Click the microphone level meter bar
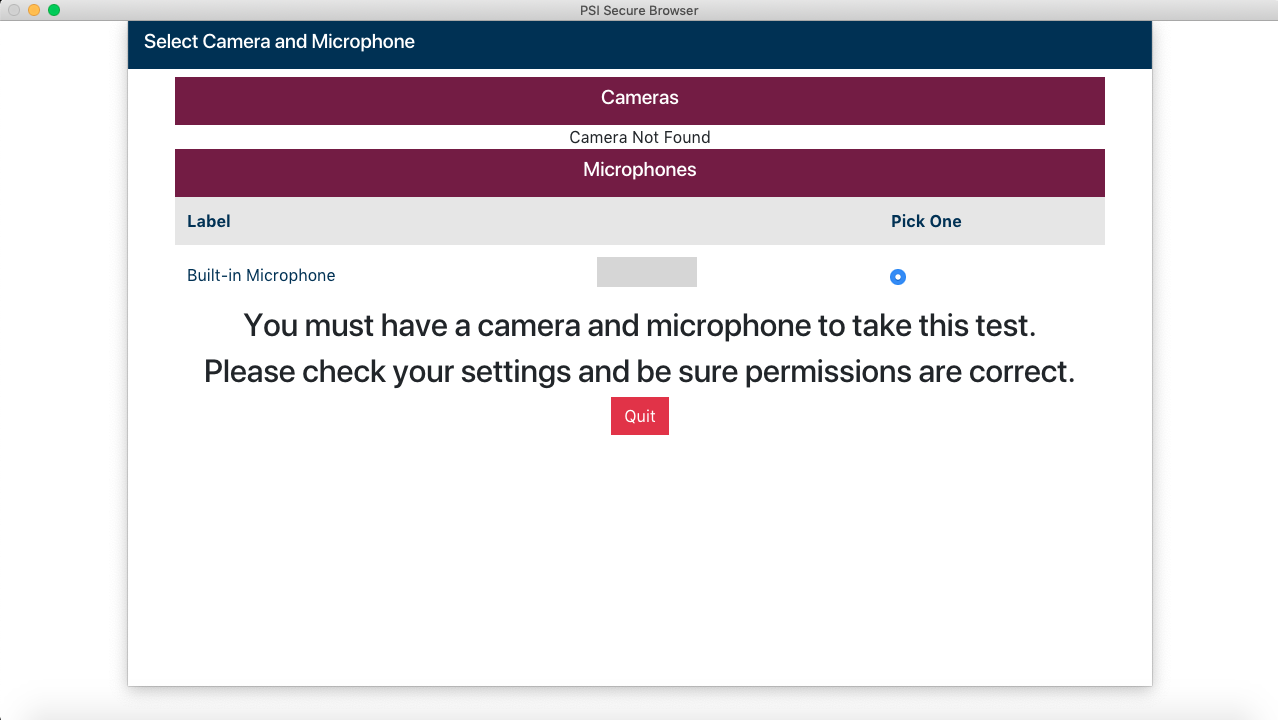This screenshot has height=720, width=1278. [x=647, y=272]
